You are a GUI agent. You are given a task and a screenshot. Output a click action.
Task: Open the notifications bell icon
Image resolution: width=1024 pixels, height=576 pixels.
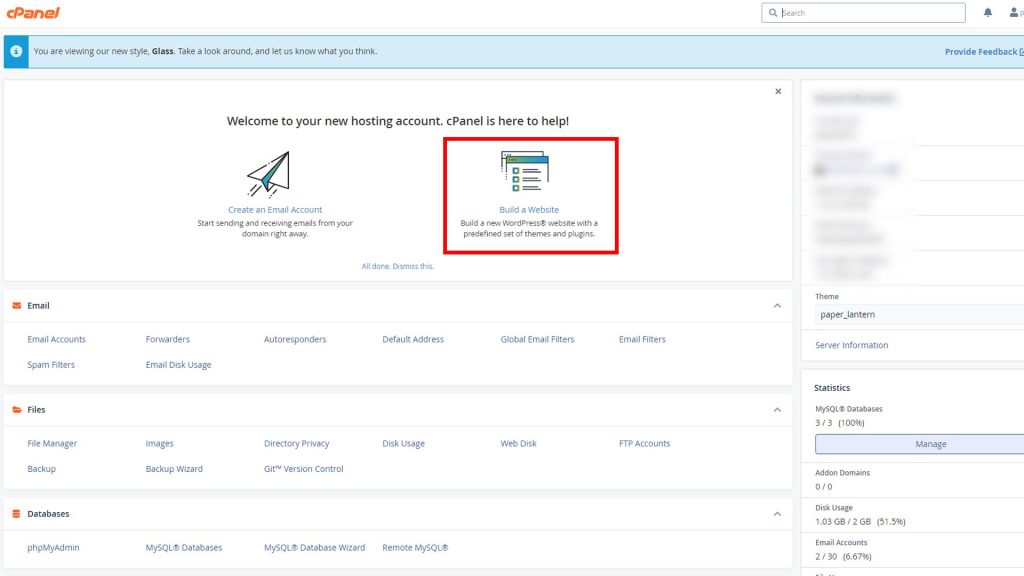tap(987, 12)
